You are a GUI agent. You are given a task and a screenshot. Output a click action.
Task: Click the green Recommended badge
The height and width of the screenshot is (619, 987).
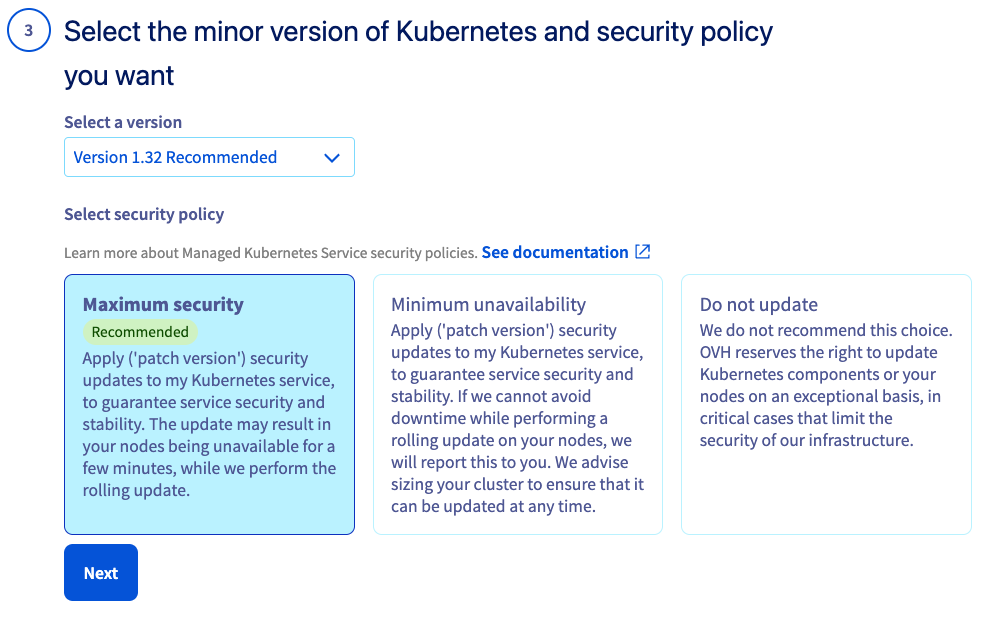click(x=140, y=332)
